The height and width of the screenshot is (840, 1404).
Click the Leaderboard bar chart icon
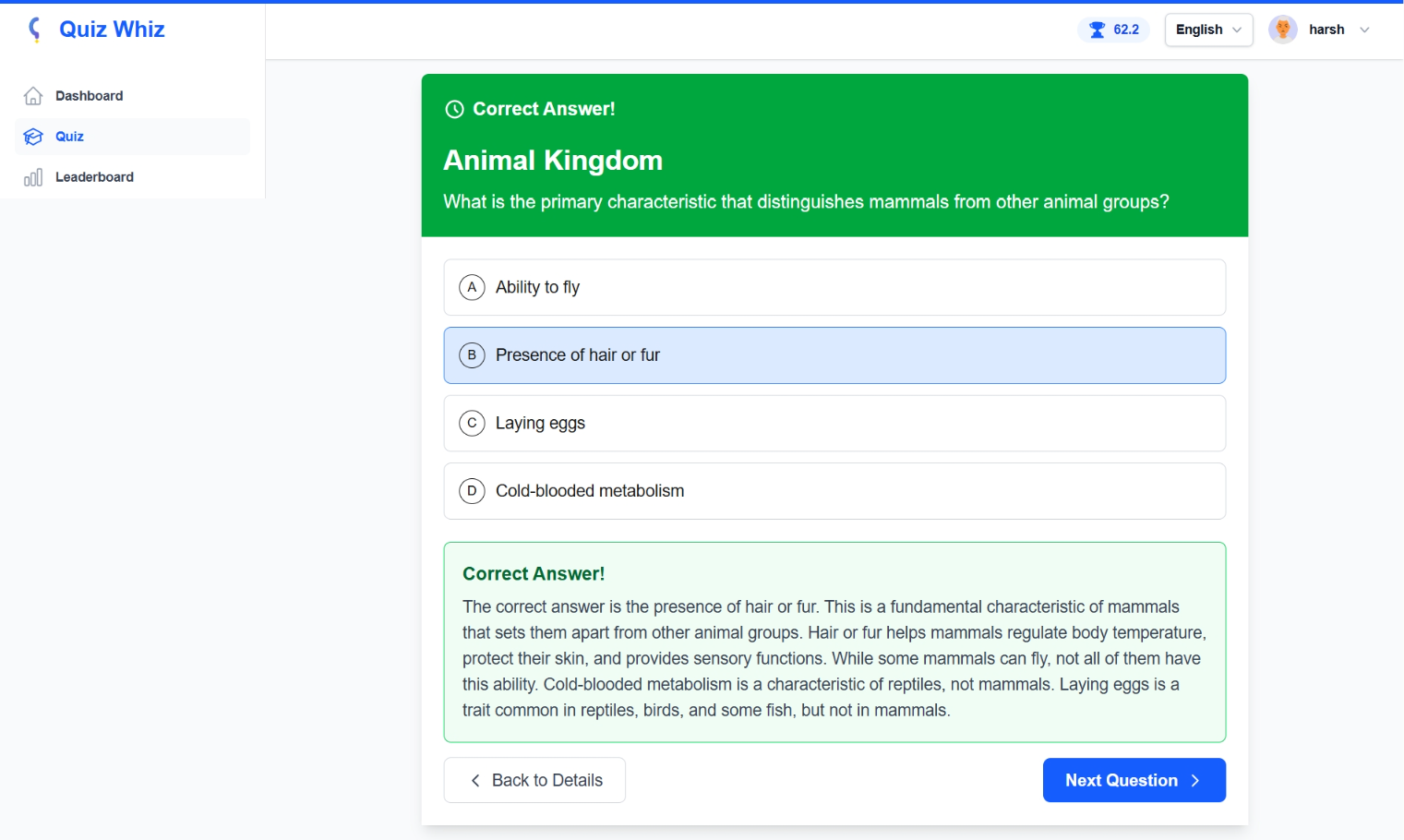coord(33,177)
